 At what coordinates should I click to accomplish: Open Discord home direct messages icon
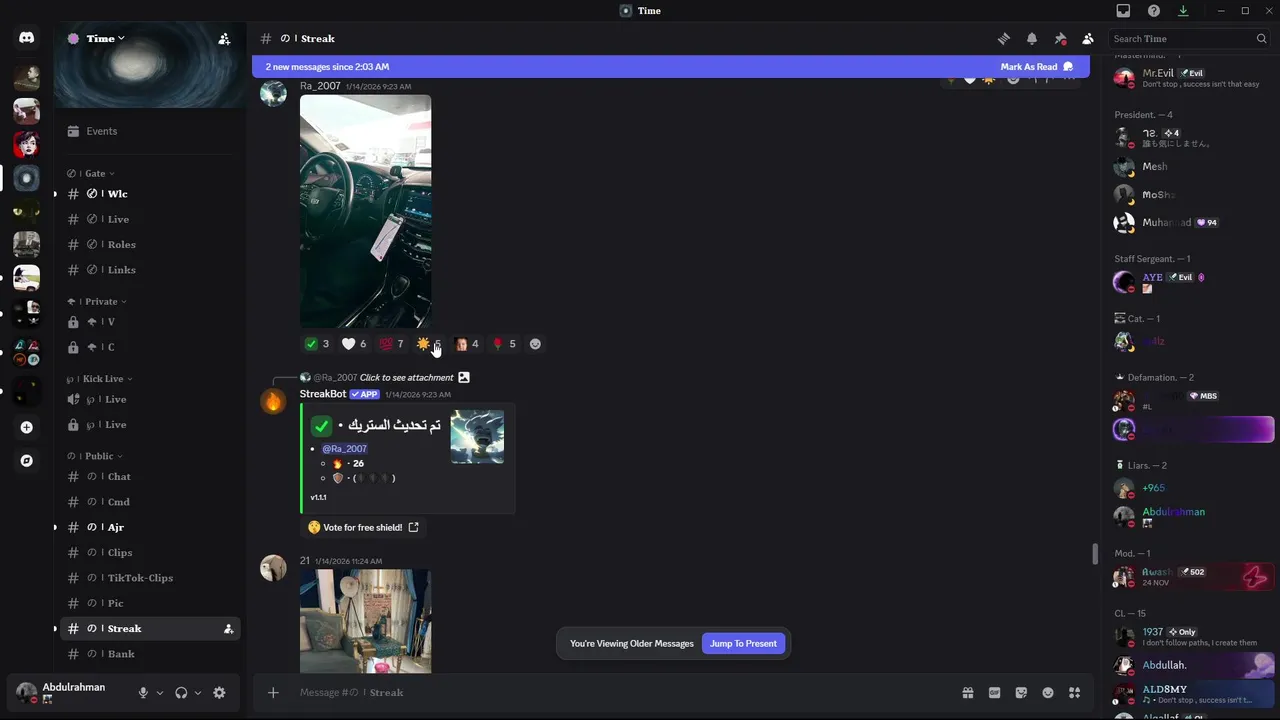tap(27, 38)
